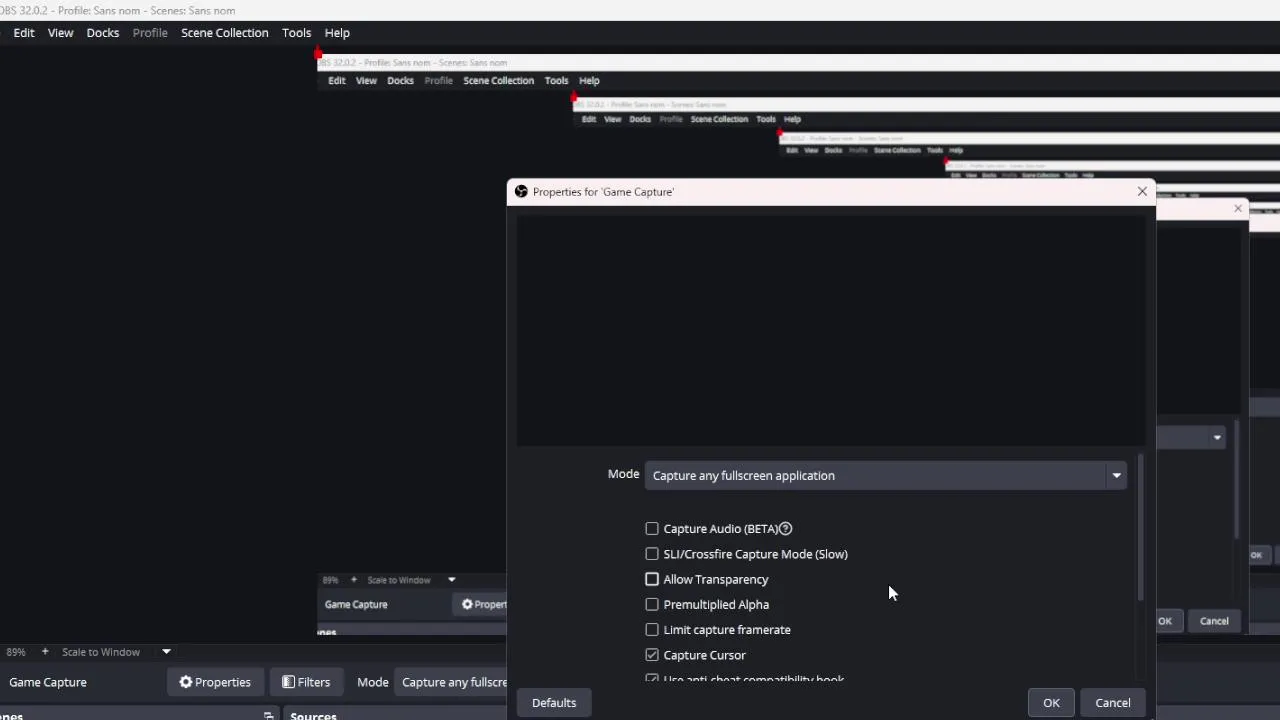Click the Defaults button

(x=554, y=703)
